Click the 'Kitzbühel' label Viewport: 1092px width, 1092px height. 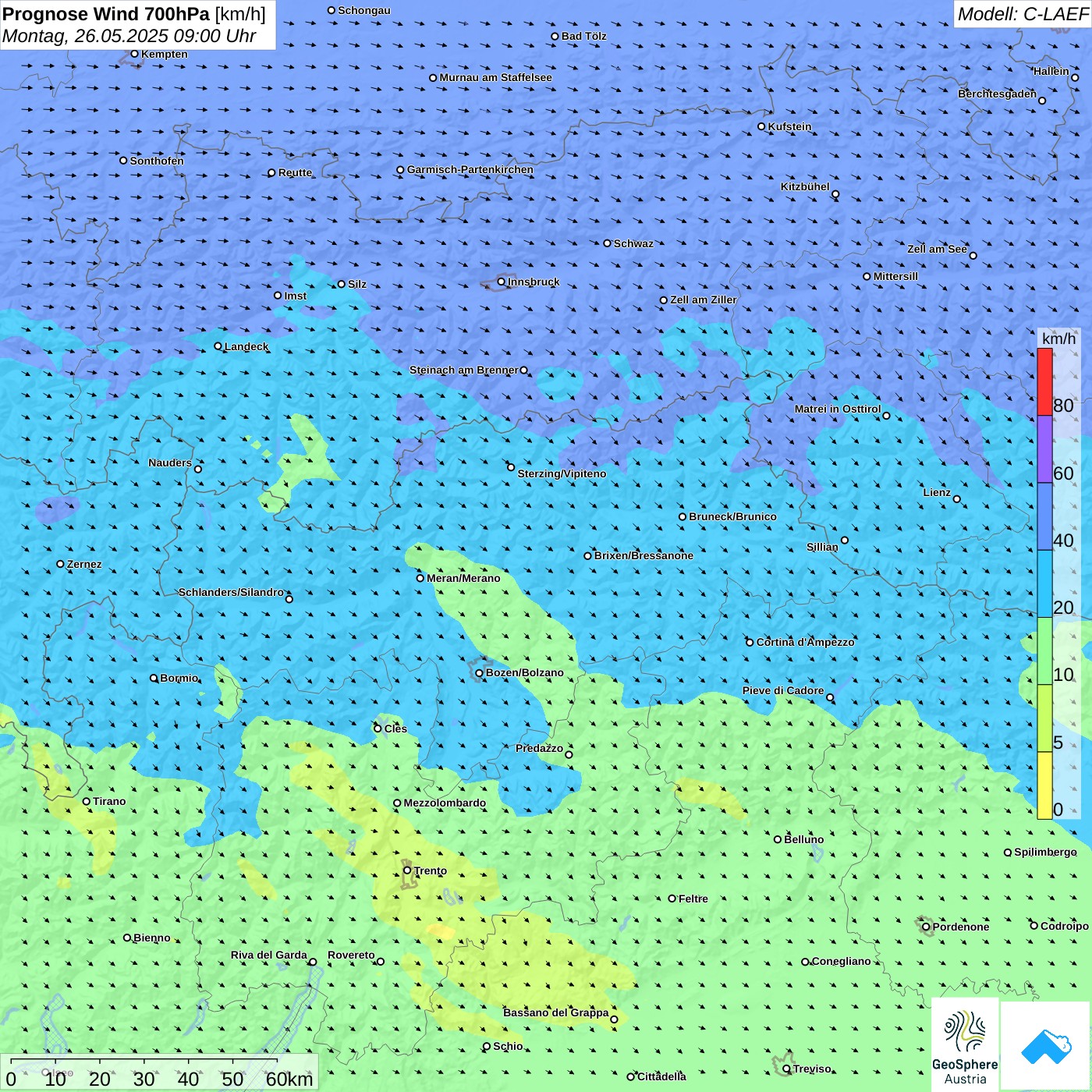tap(805, 186)
